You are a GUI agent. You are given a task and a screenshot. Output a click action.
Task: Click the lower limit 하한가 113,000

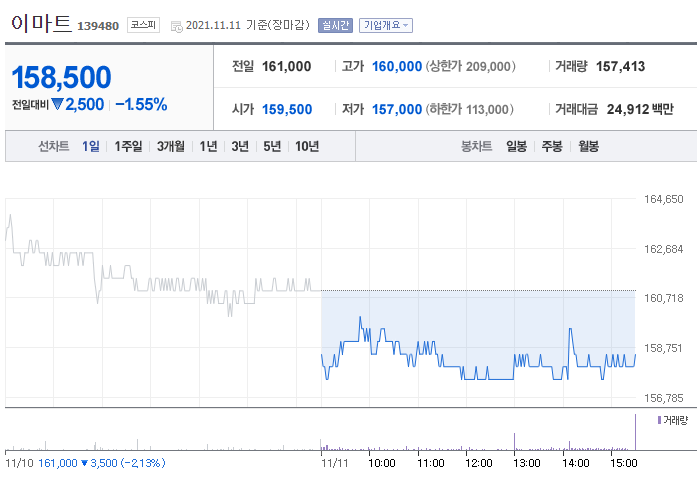point(469,109)
